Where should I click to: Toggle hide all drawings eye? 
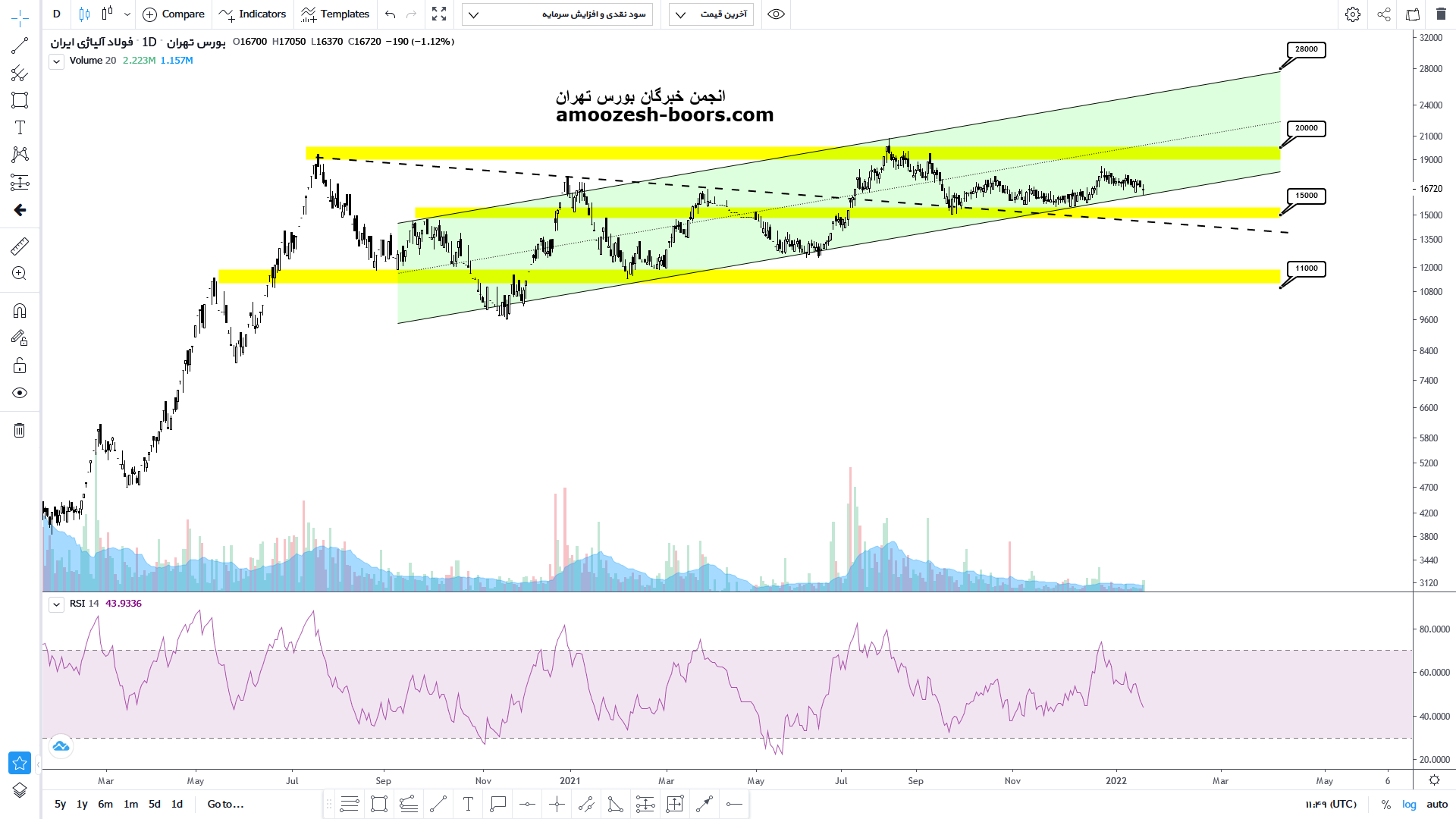20,393
